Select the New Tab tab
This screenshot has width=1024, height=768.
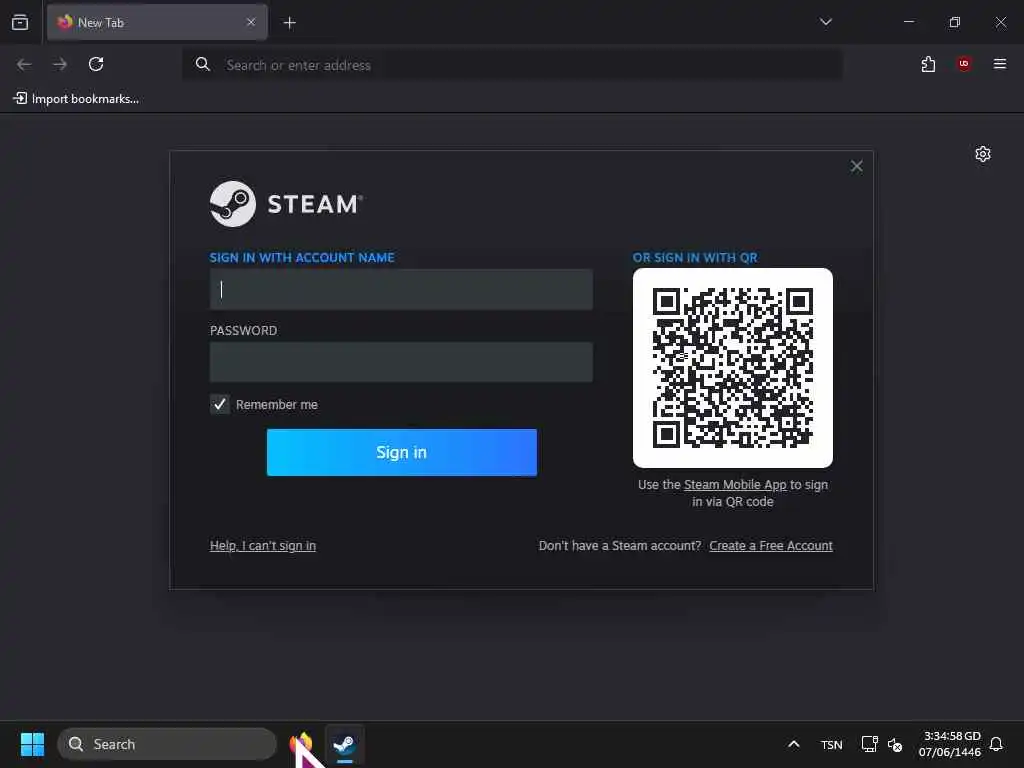157,22
